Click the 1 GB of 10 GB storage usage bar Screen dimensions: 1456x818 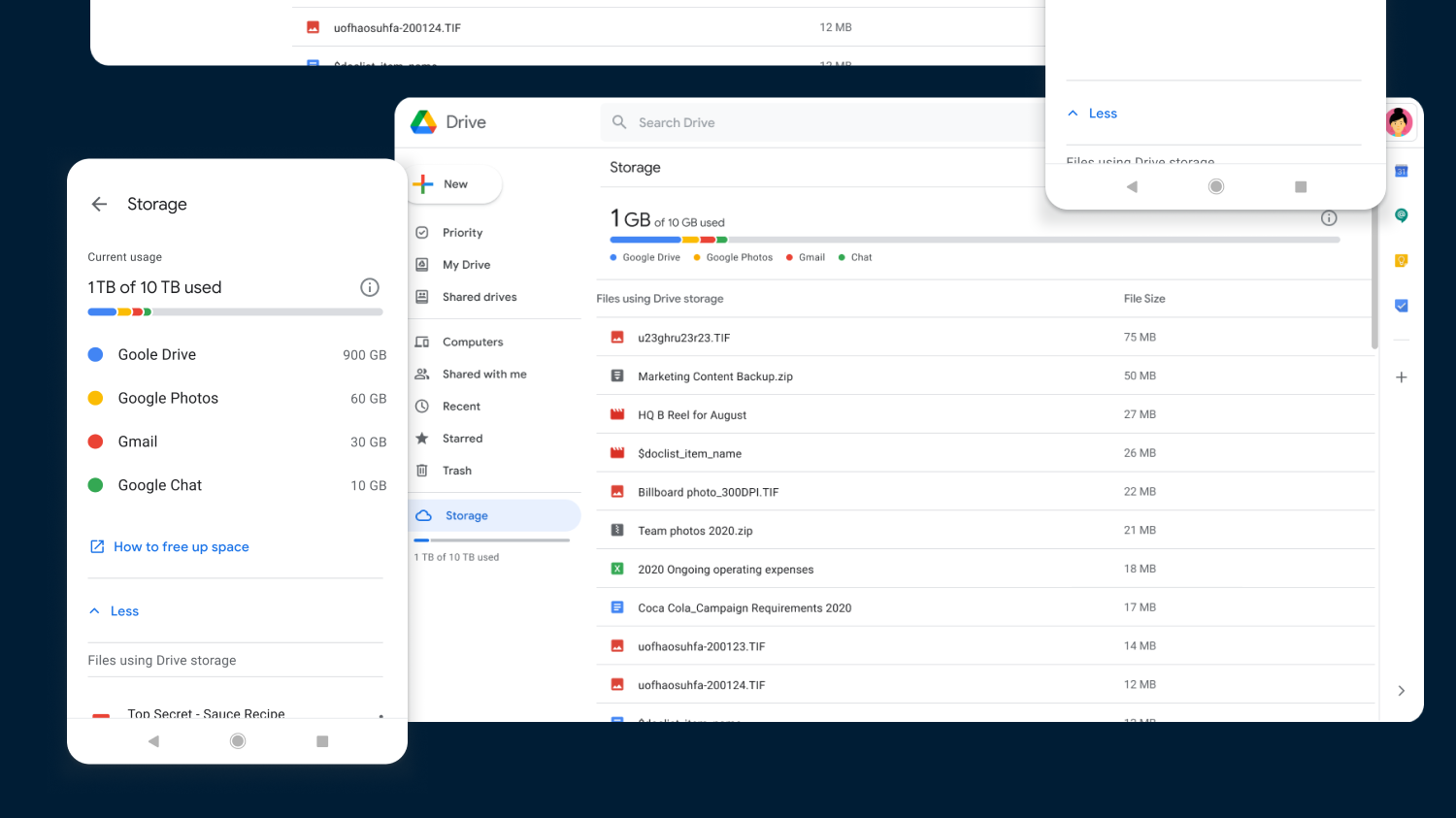tap(974, 240)
